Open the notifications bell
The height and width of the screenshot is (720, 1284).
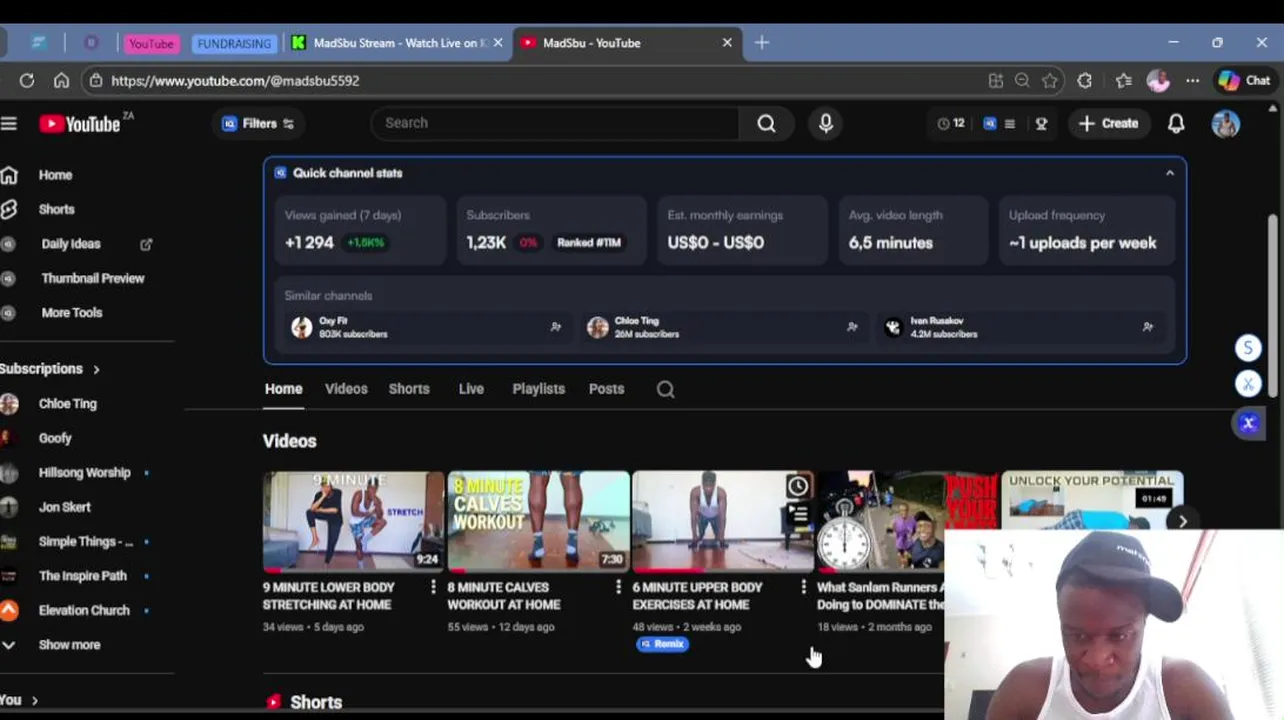[x=1176, y=123]
